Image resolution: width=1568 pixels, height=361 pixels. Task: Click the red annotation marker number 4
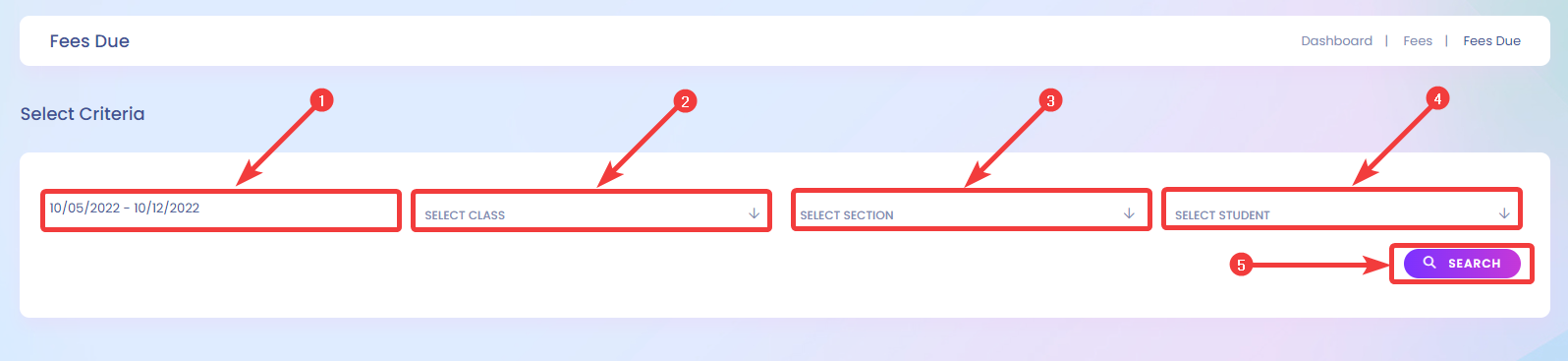[x=1437, y=98]
